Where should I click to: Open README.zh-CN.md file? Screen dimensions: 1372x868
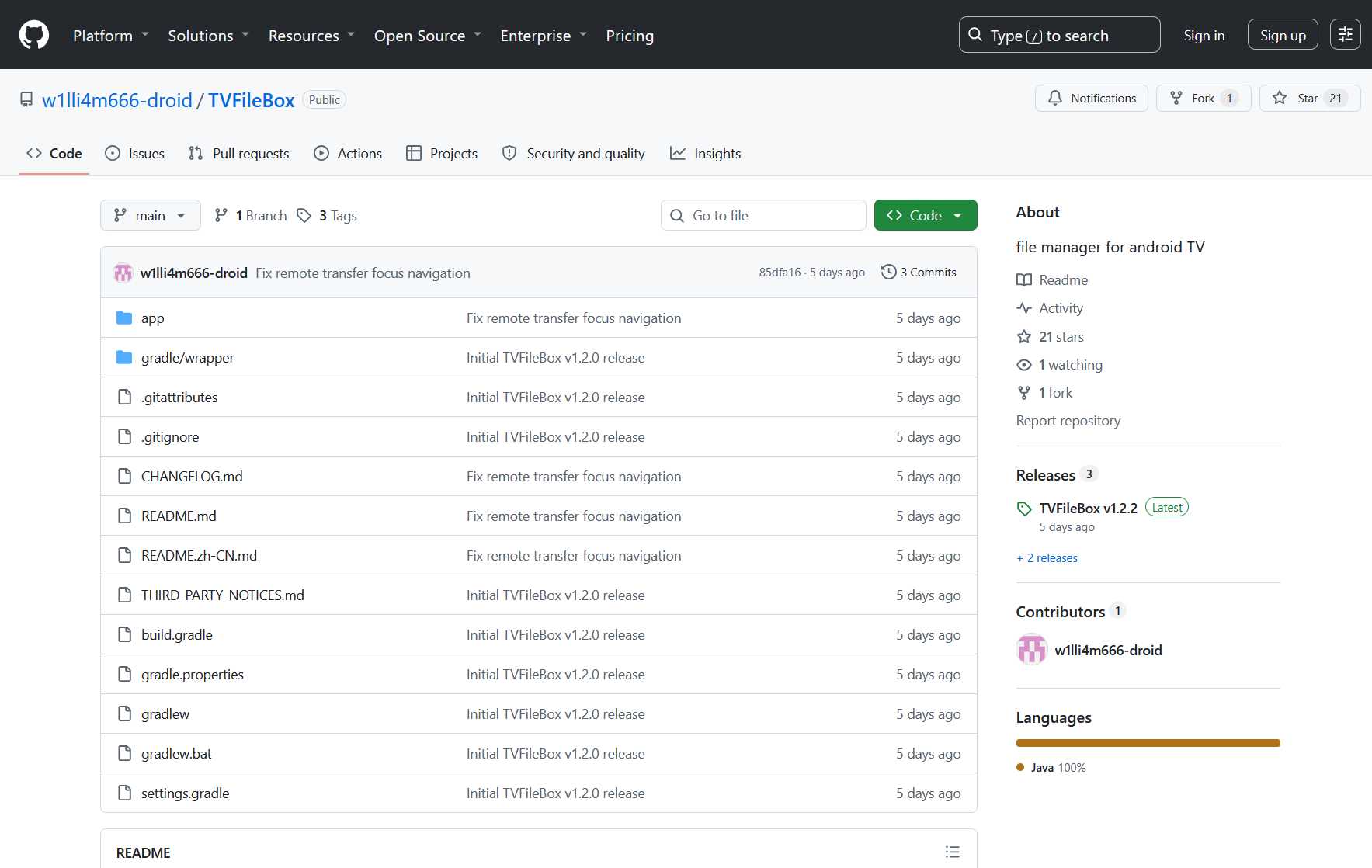(199, 555)
